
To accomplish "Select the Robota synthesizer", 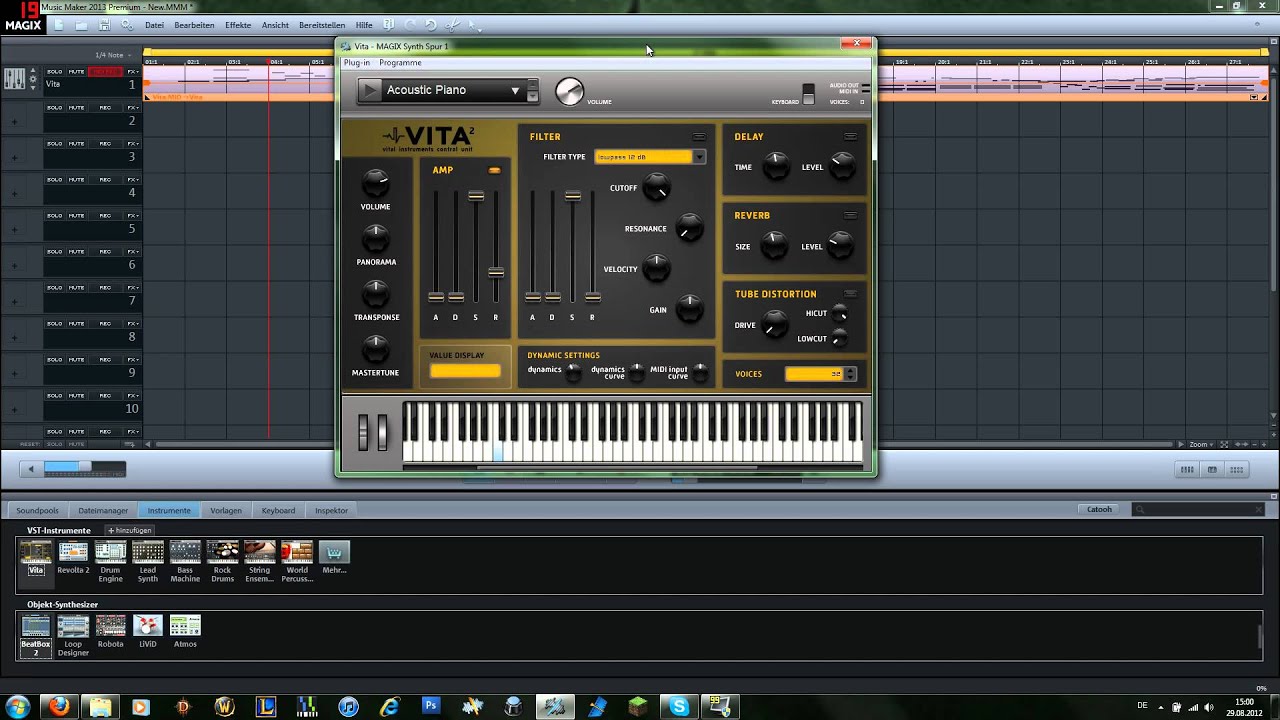I will click(x=110, y=626).
